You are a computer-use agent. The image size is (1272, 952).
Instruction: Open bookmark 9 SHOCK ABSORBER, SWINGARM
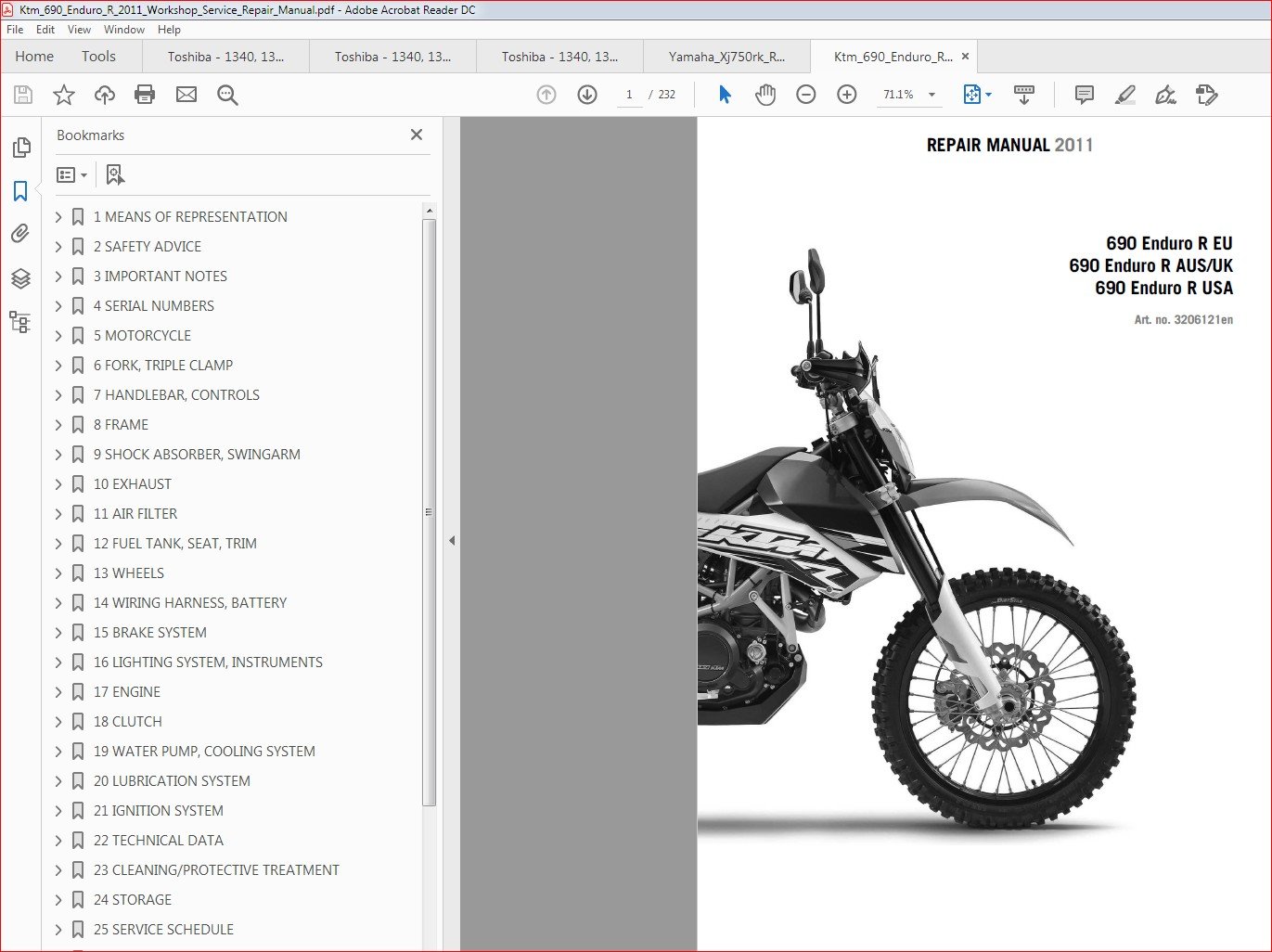[197, 455]
